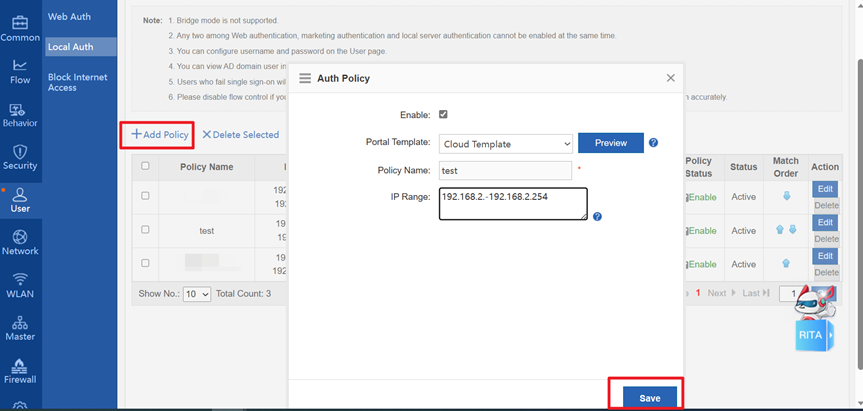Open WLAN wireless settings icon
Viewport: 863px width, 411px height.
tap(20, 285)
